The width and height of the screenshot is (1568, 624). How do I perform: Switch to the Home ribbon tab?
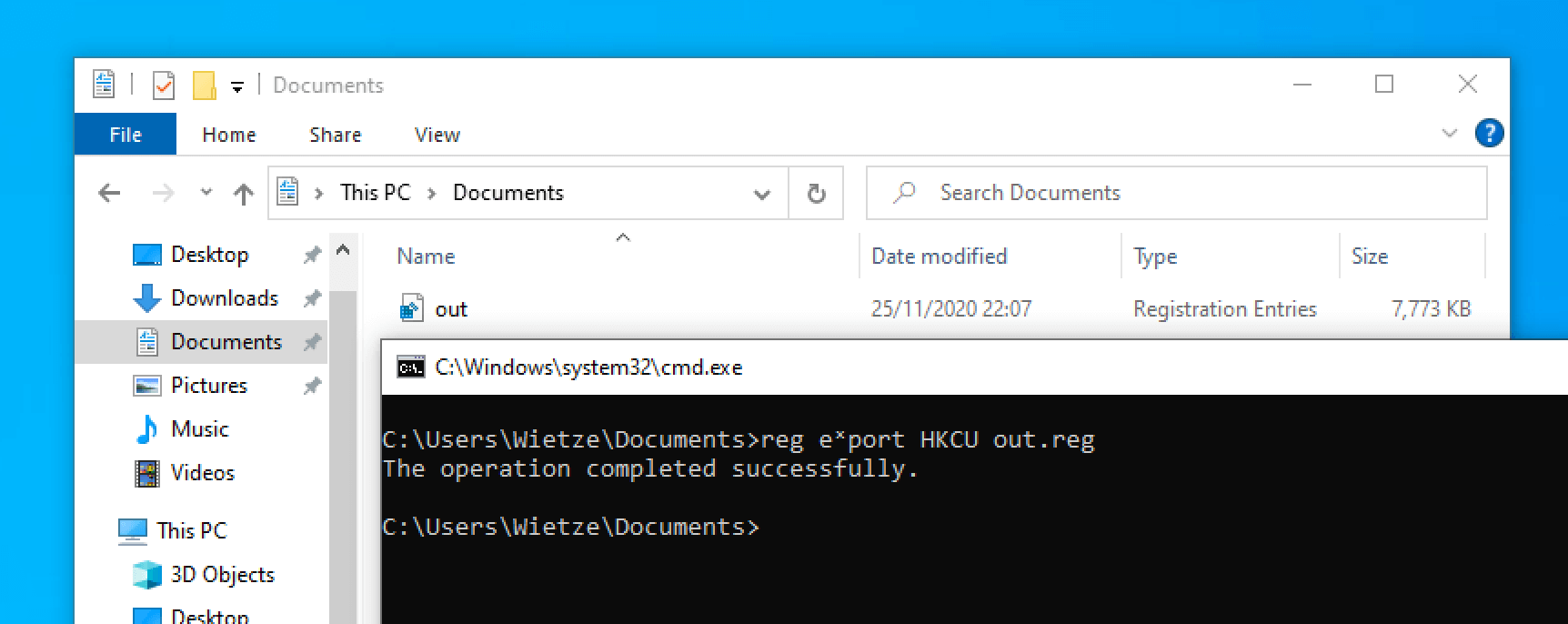[229, 135]
